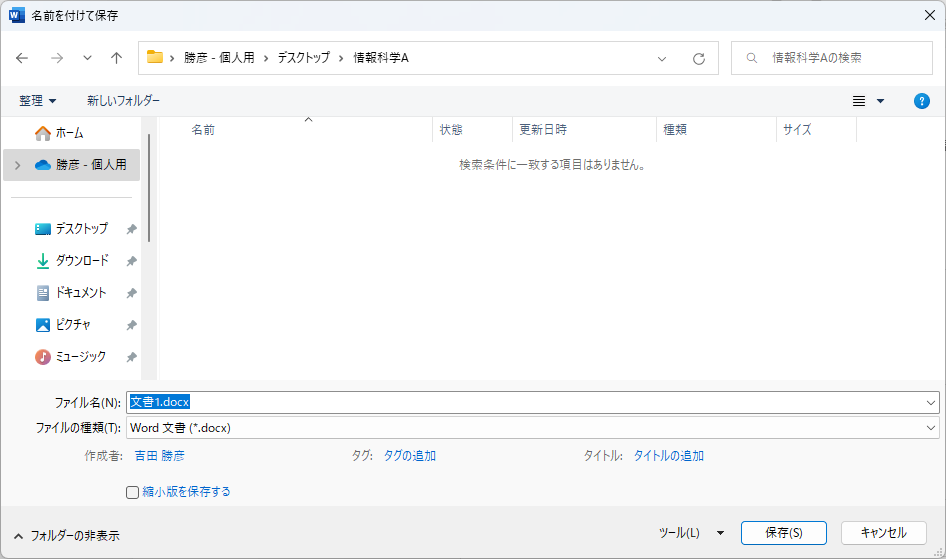Click the yellow folder icon in address bar
946x559 pixels.
click(x=155, y=57)
